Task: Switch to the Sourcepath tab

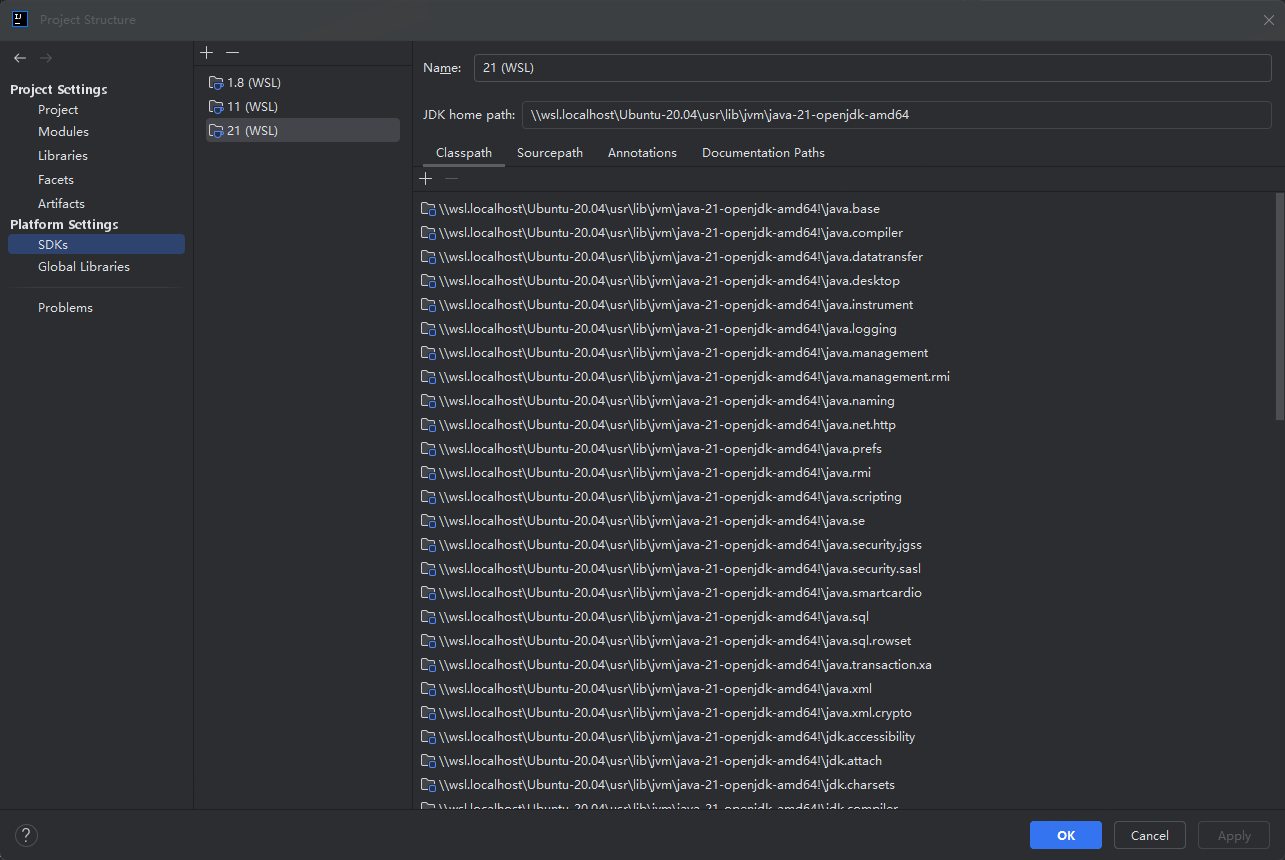Action: click(x=549, y=152)
